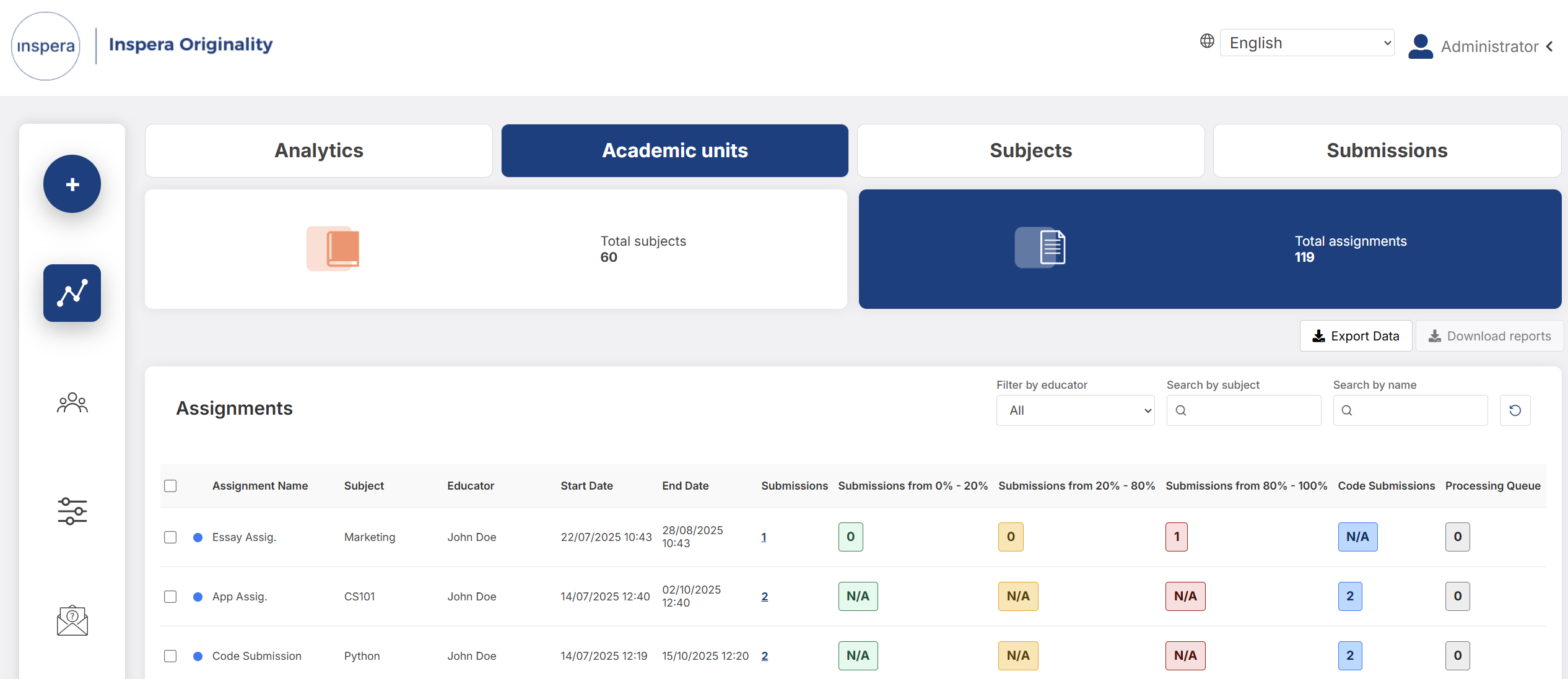Click the Export Data button
Image resolution: width=1568 pixels, height=679 pixels.
pyautogui.click(x=1356, y=336)
